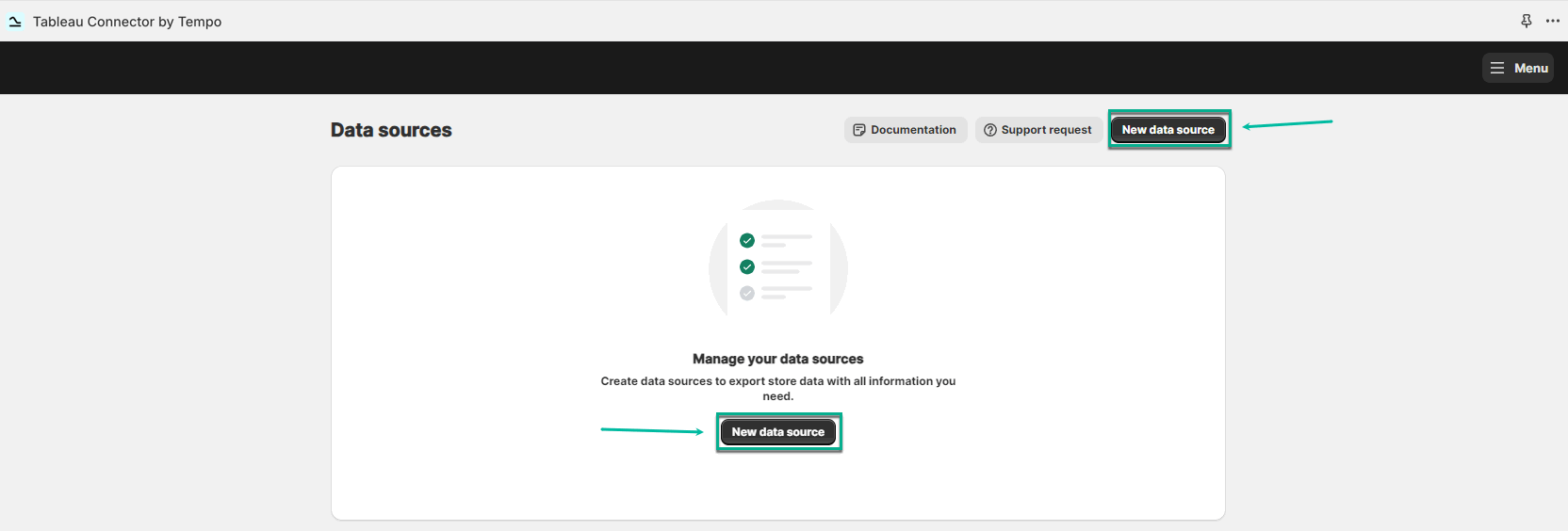Click the Create data sources description text
Screen dimensions: 1568x531
pos(778,389)
